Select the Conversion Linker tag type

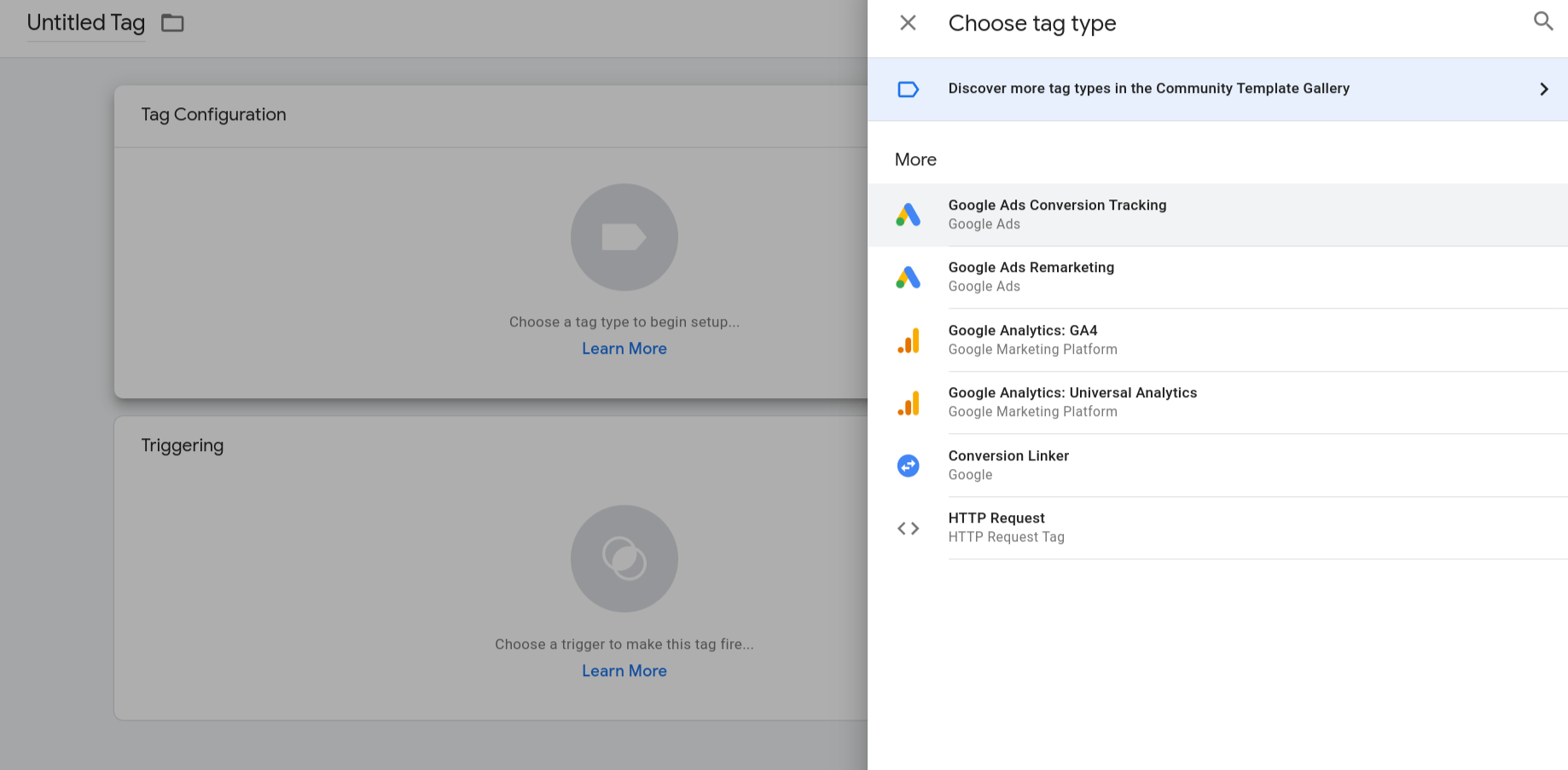click(1008, 465)
